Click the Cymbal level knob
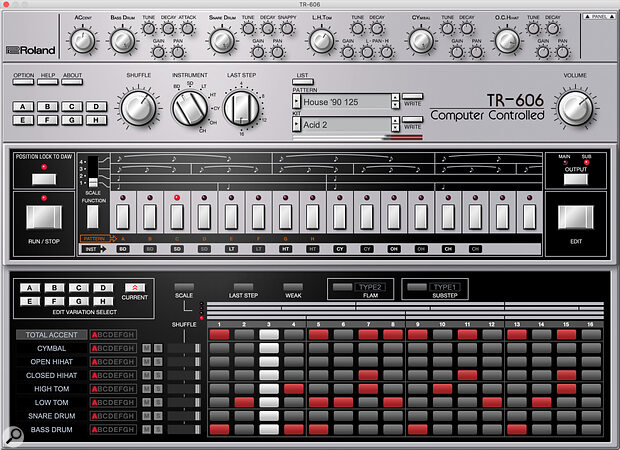 click(x=421, y=41)
